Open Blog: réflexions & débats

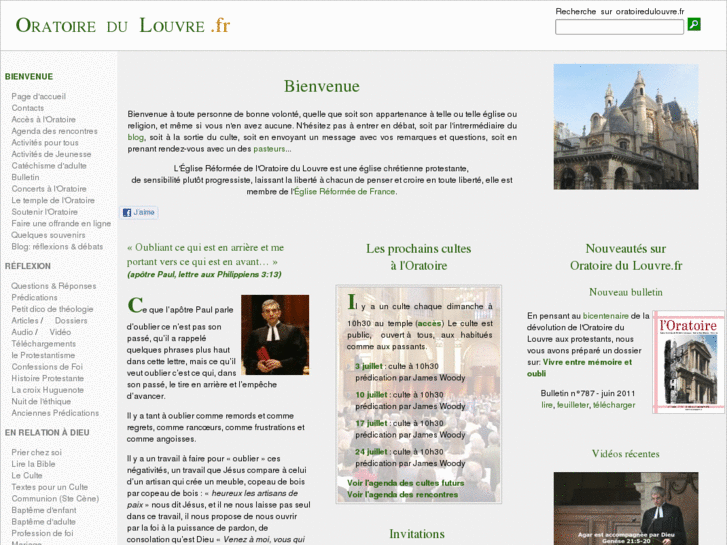tap(57, 247)
